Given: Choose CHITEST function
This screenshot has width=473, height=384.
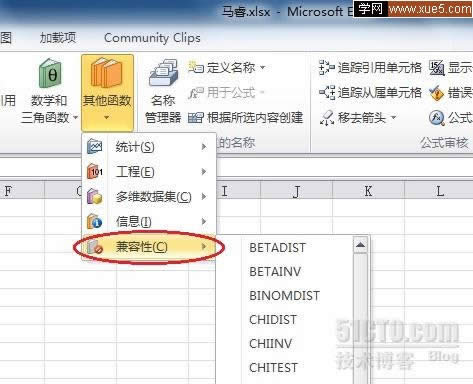Looking at the screenshot, I should 273,368.
